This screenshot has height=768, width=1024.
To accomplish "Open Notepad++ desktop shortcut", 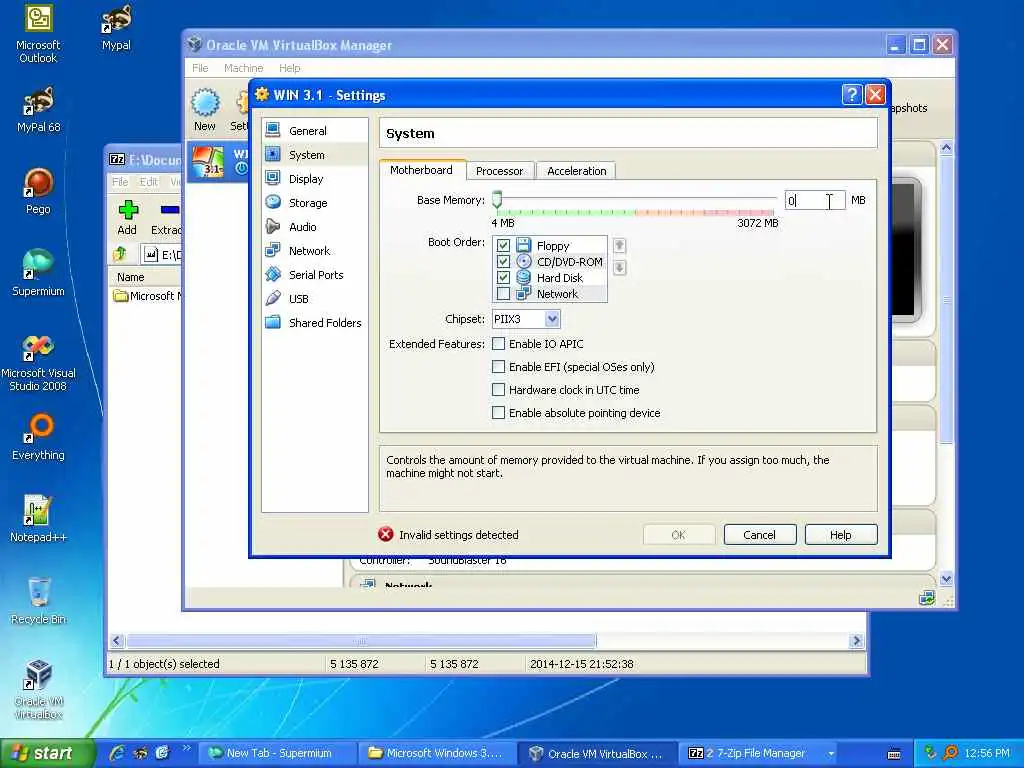I will click(38, 519).
